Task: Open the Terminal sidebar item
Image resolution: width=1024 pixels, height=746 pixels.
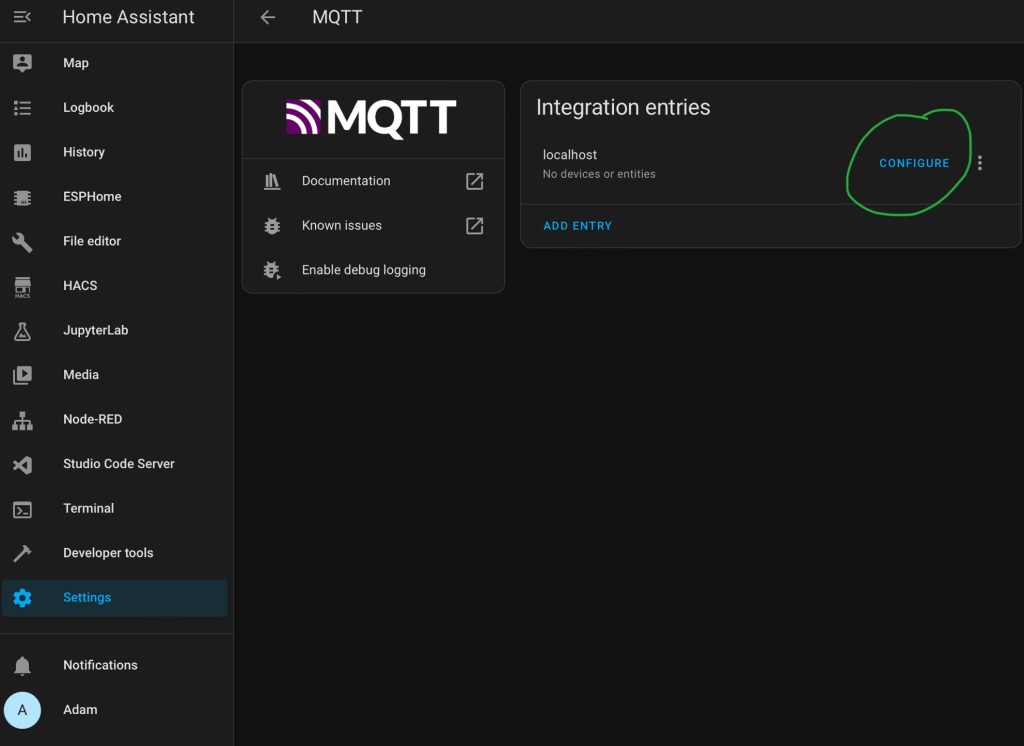Action: [x=88, y=508]
